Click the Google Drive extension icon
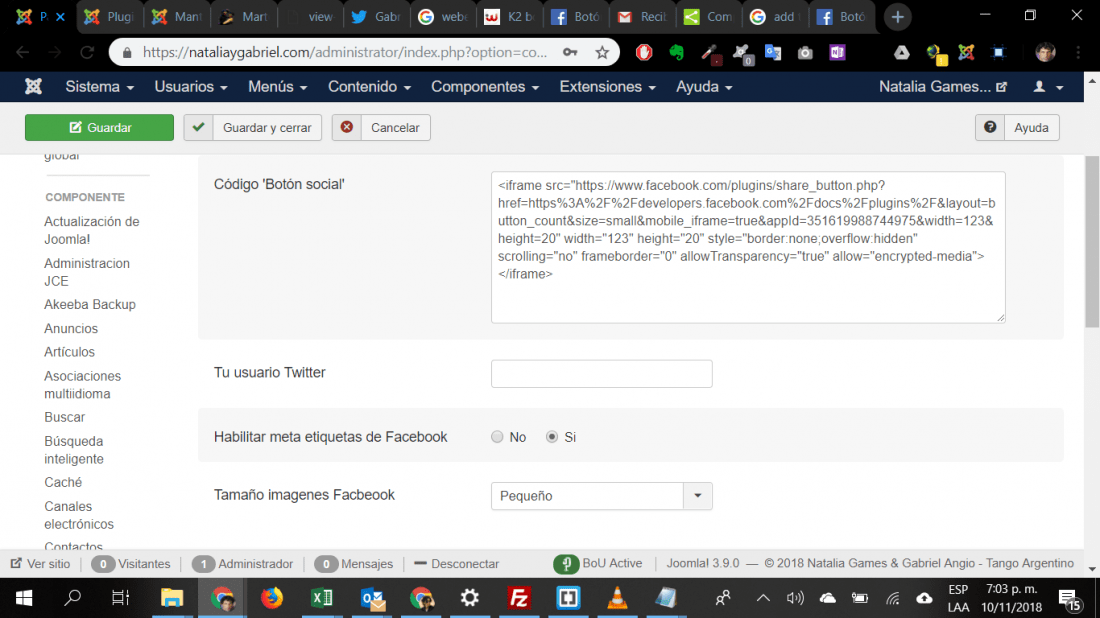This screenshot has width=1100, height=618. pyautogui.click(x=901, y=53)
